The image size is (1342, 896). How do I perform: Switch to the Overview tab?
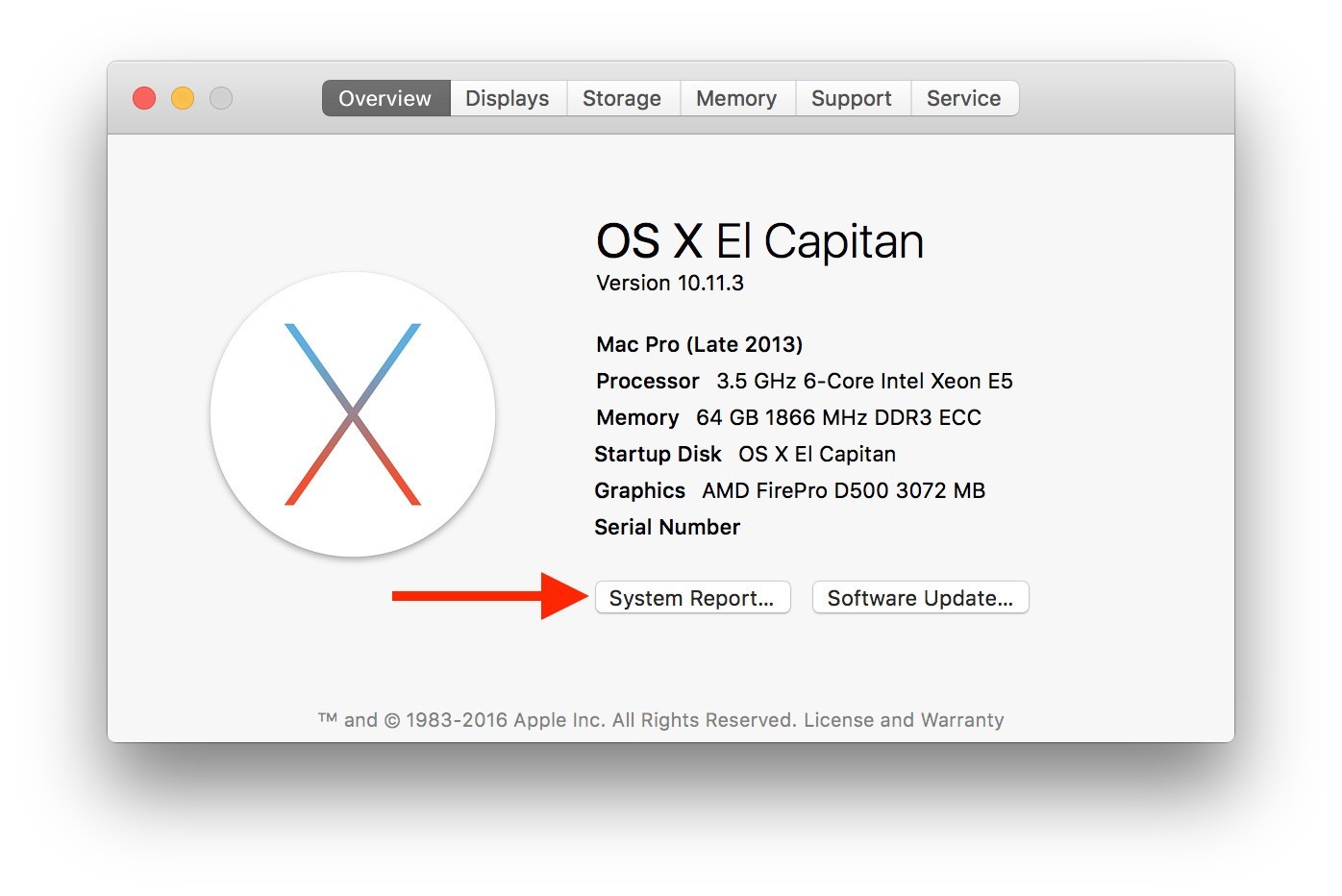click(385, 98)
